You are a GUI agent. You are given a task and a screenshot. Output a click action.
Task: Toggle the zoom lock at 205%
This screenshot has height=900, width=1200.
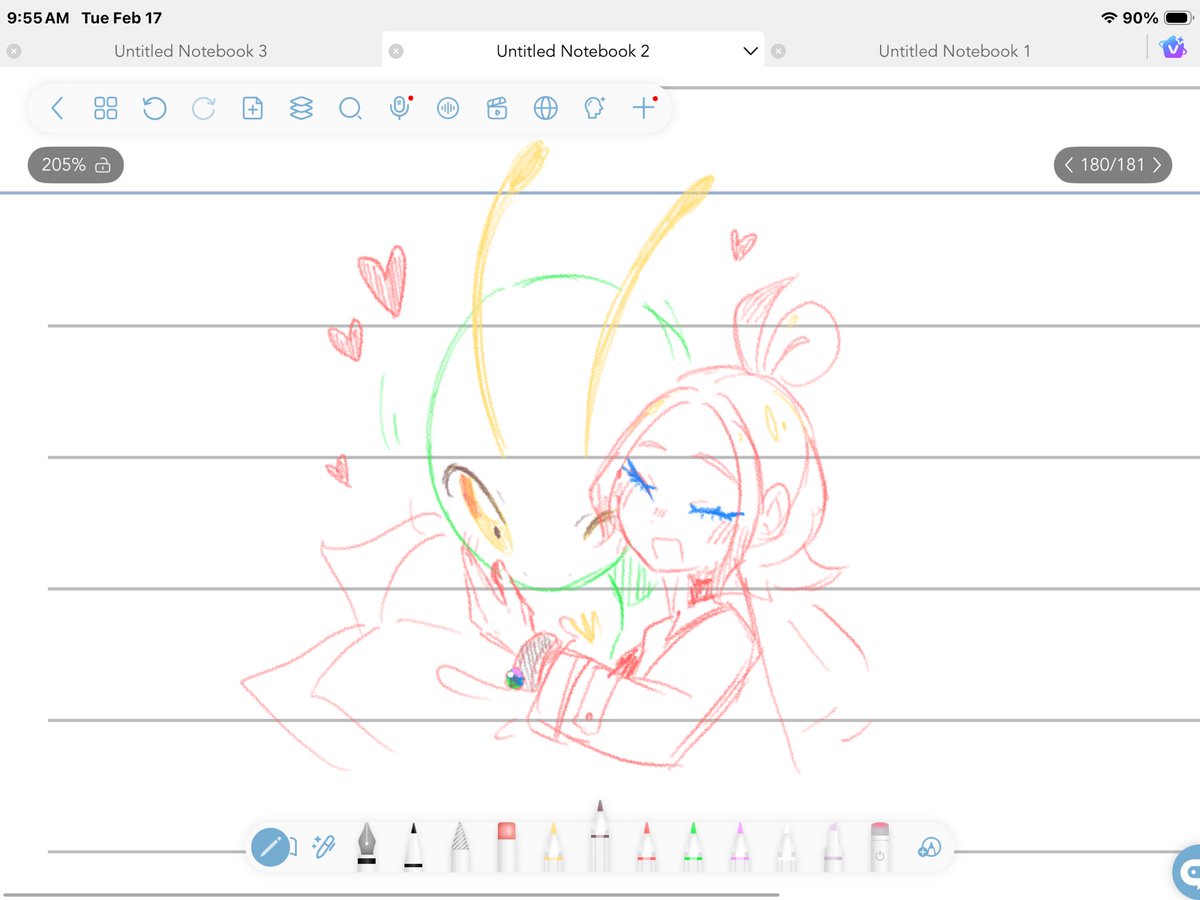point(102,166)
